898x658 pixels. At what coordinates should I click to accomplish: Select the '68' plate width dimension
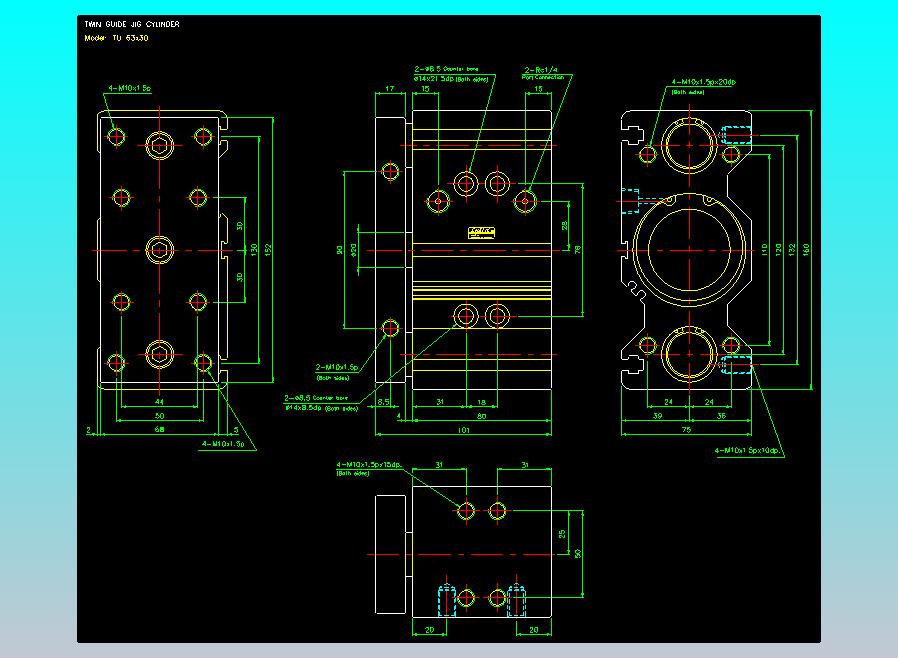coord(159,430)
